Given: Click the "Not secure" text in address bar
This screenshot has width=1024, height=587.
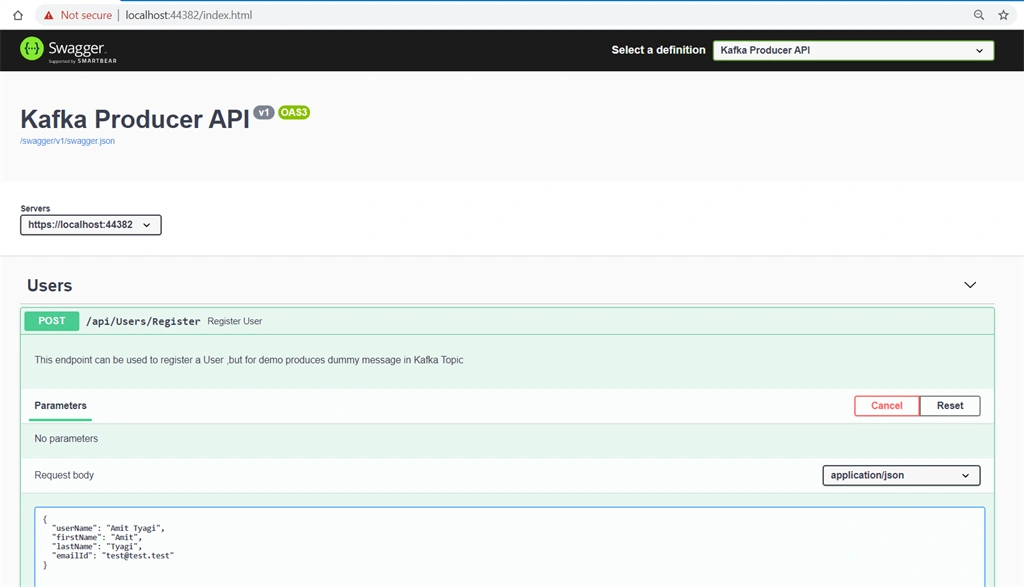Looking at the screenshot, I should point(86,15).
